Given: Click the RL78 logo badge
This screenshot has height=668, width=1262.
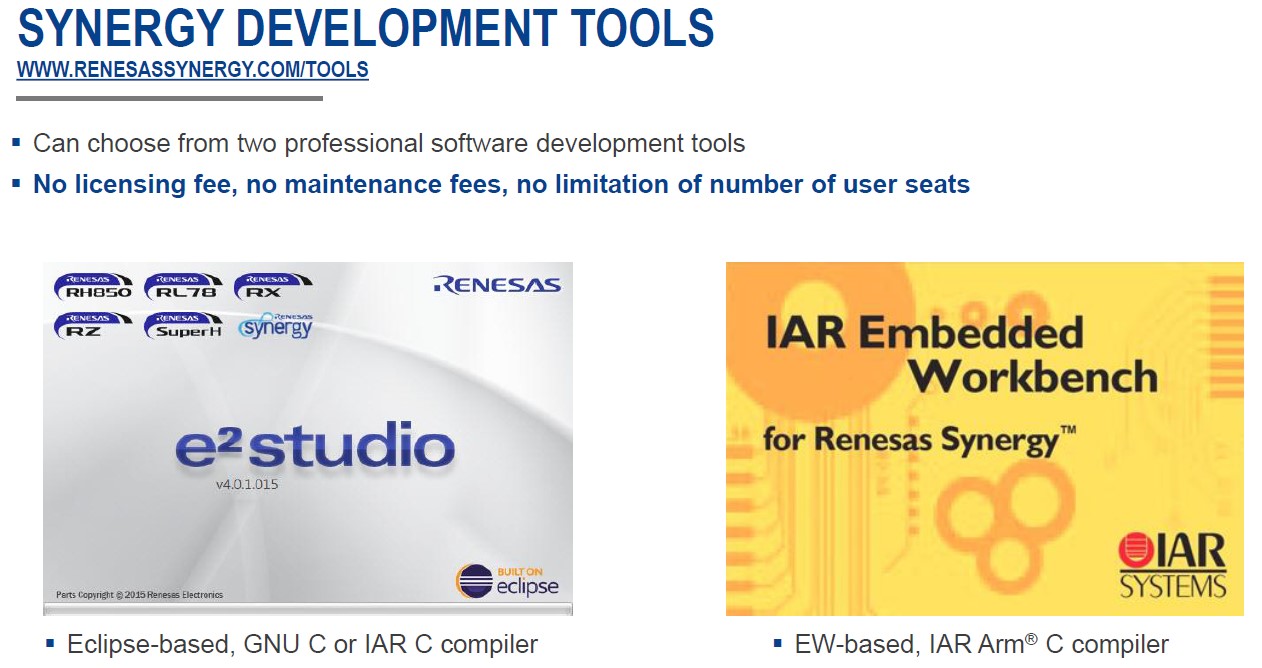Looking at the screenshot, I should (x=183, y=286).
